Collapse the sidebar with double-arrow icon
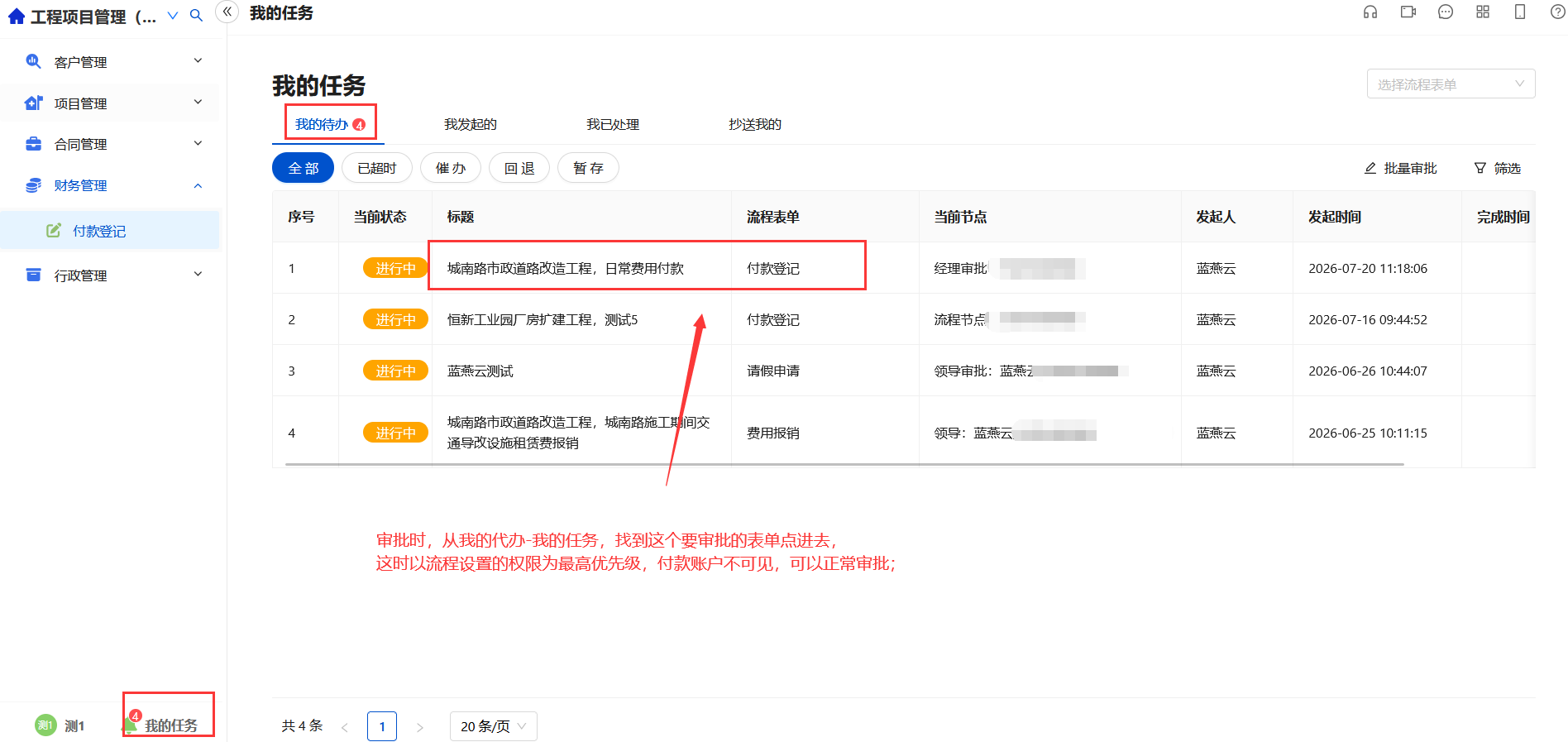Image resolution: width=1568 pixels, height=742 pixels. click(227, 12)
